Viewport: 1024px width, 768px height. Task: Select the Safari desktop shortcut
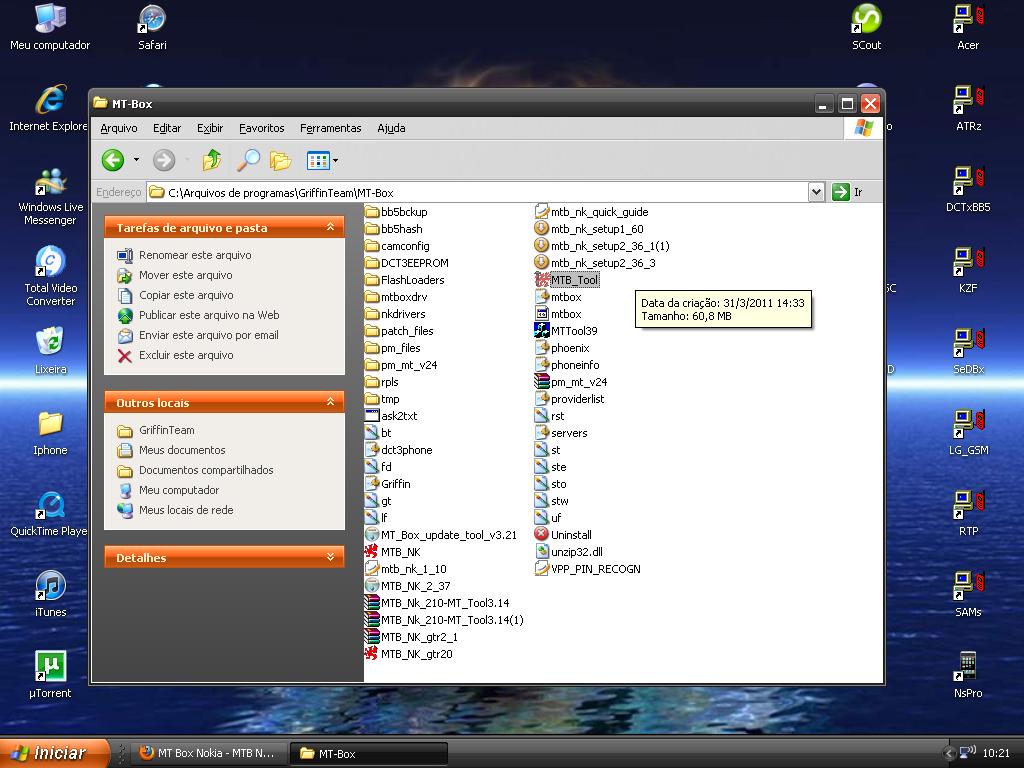tap(152, 28)
